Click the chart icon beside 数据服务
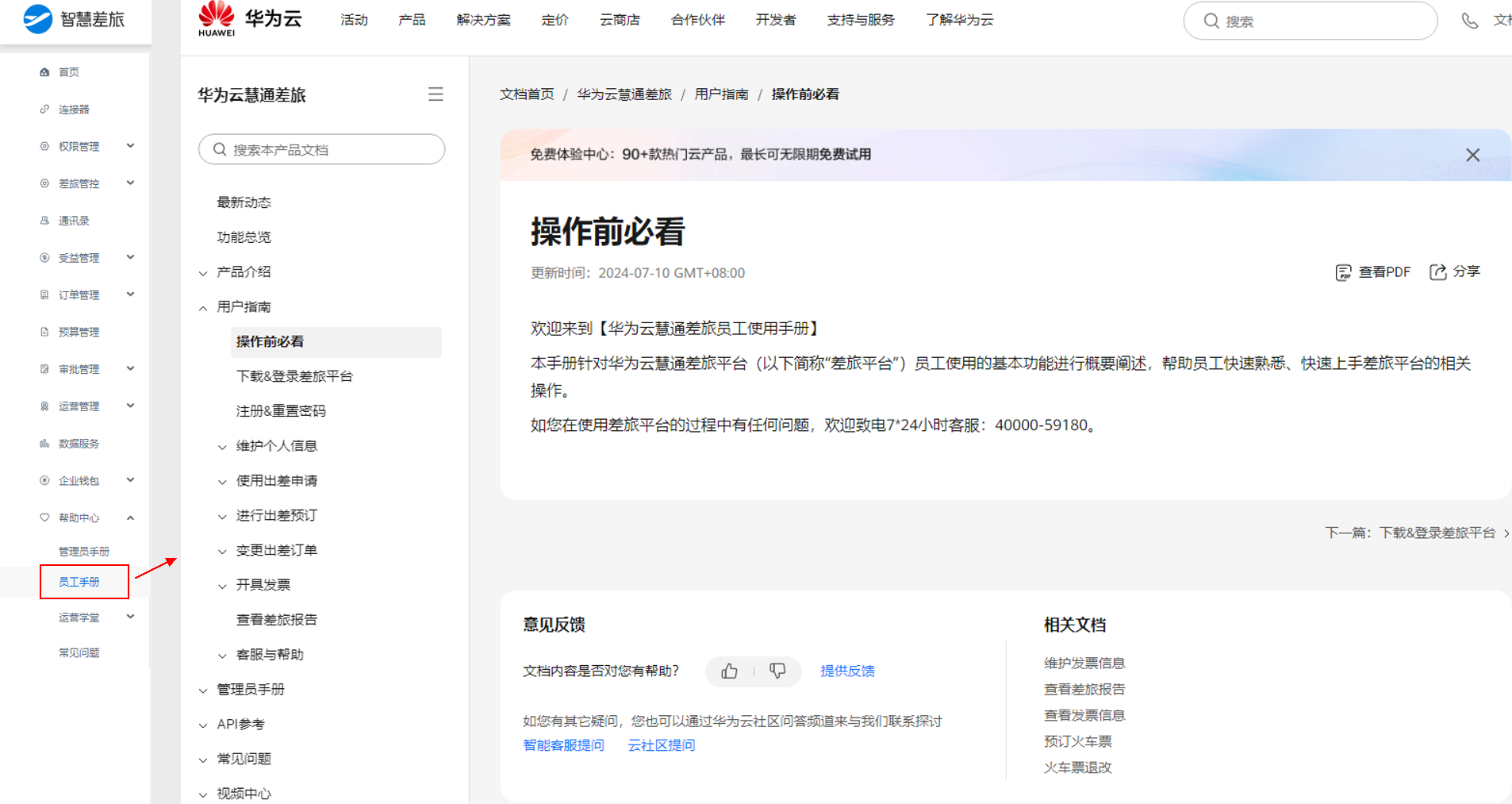The width and height of the screenshot is (1512, 804). (44, 444)
